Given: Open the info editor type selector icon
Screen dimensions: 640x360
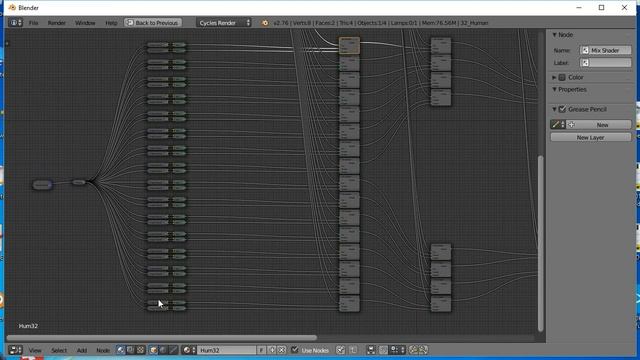Looking at the screenshot, I should pyautogui.click(x=16, y=23).
